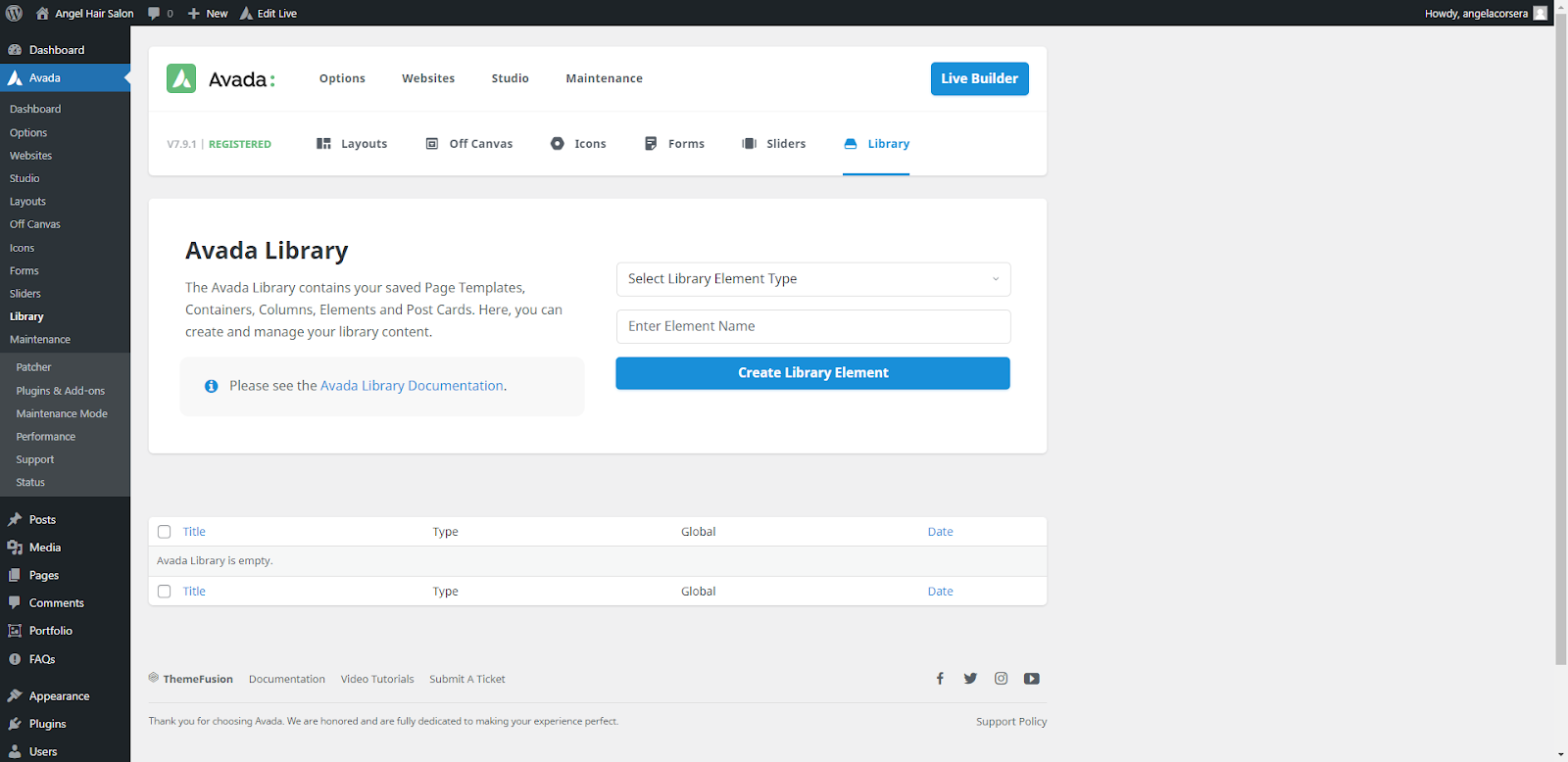Open the New content menu in admin bar
Screen dimensions: 1568x762
208,14
